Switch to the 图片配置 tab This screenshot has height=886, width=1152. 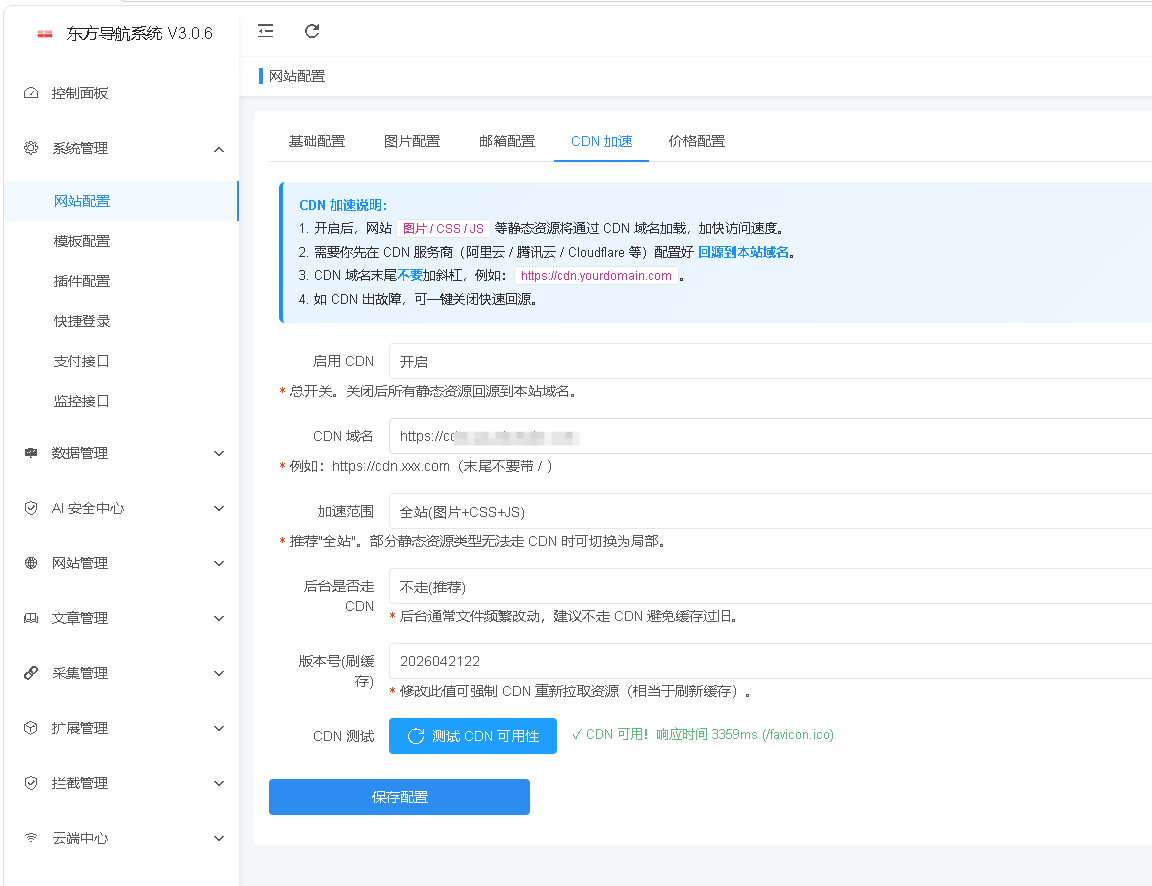tap(412, 141)
